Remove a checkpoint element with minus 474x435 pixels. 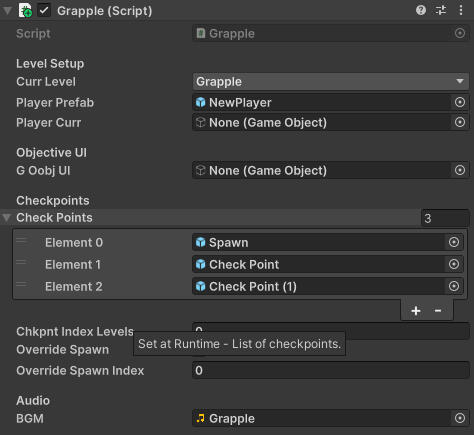point(438,311)
